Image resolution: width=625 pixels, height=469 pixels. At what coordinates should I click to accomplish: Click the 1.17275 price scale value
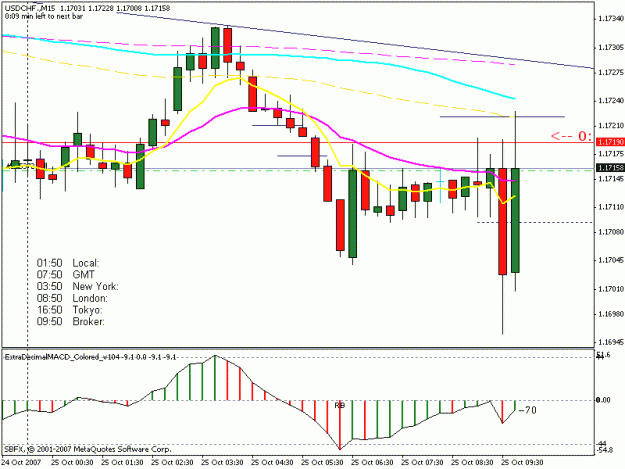click(611, 72)
